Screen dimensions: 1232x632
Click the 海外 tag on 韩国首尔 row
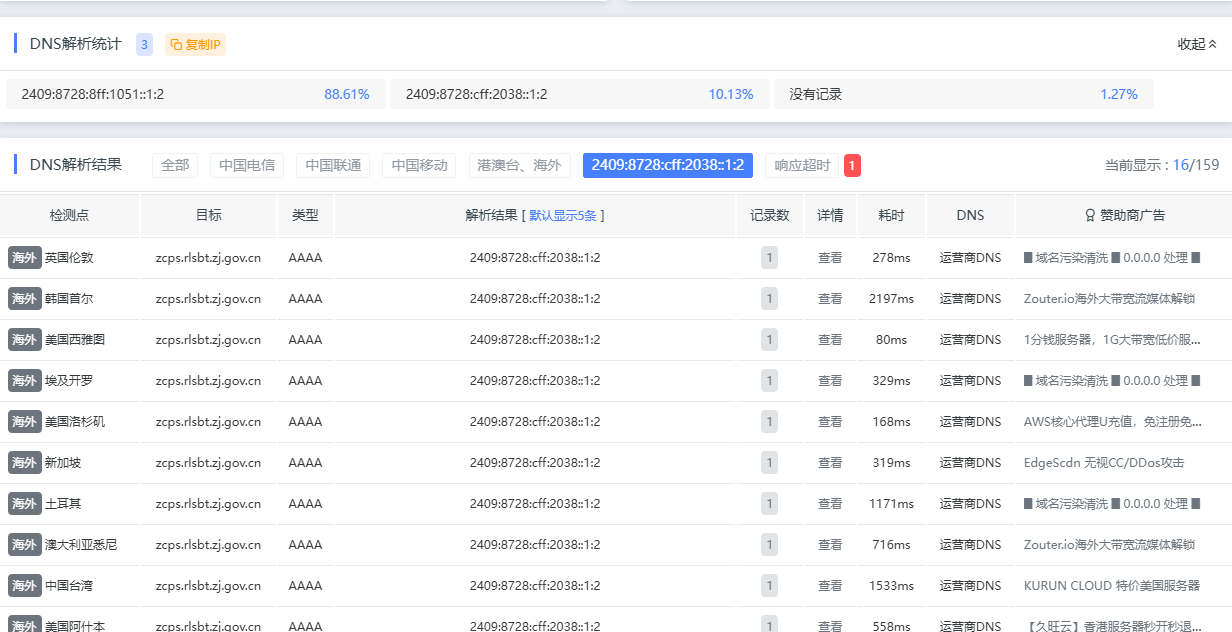pyautogui.click(x=25, y=299)
